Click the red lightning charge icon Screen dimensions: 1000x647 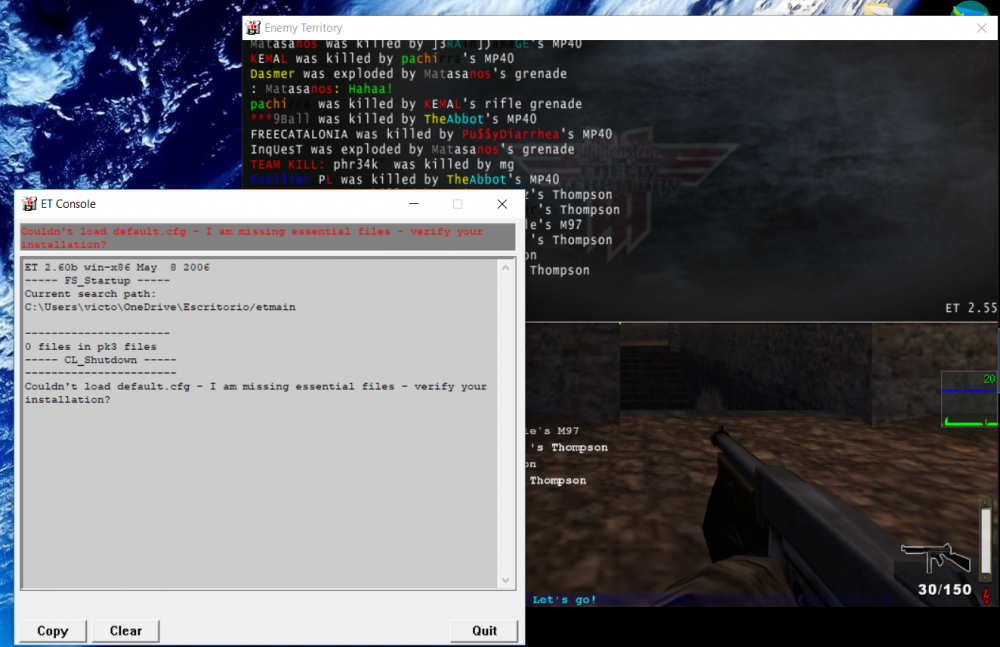[987, 597]
